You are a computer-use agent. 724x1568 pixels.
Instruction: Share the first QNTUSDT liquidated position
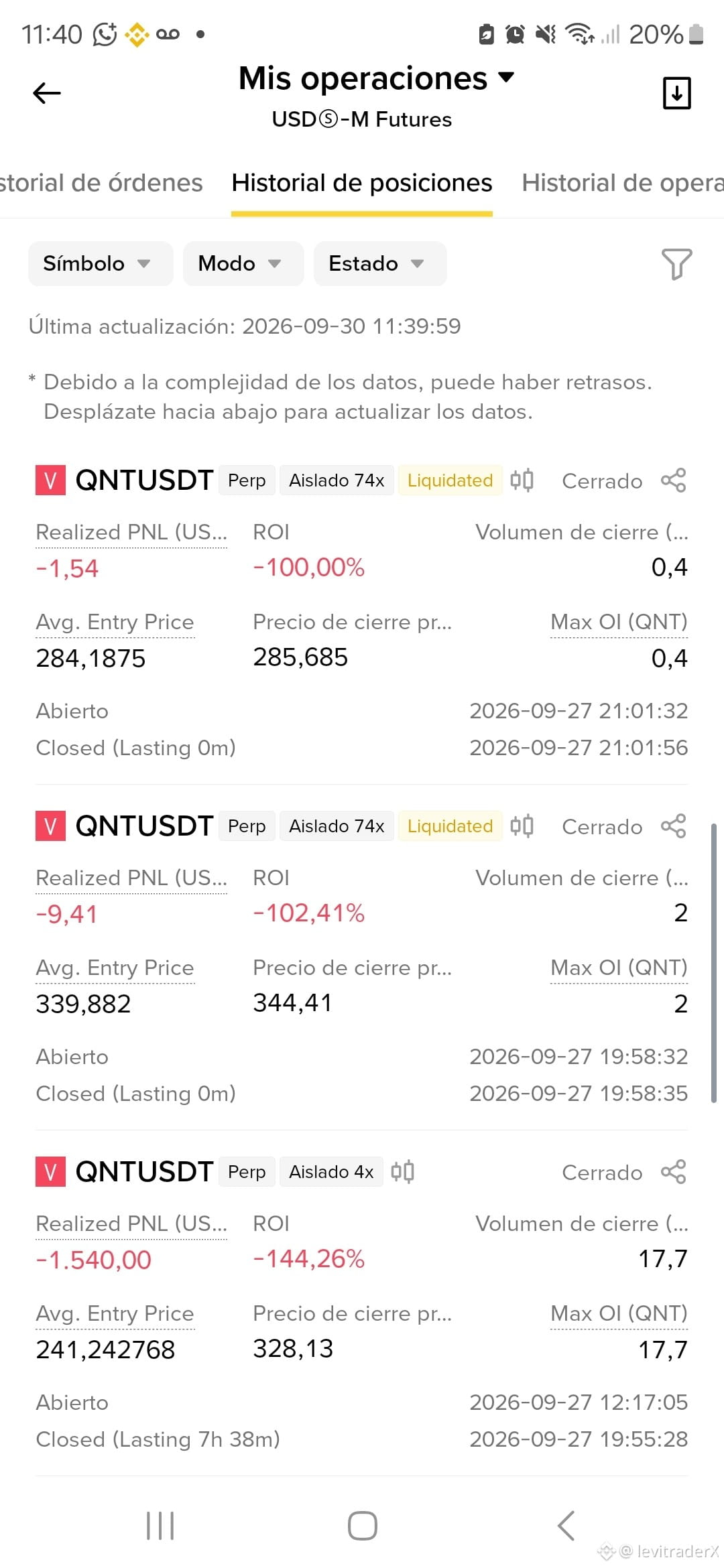673,480
